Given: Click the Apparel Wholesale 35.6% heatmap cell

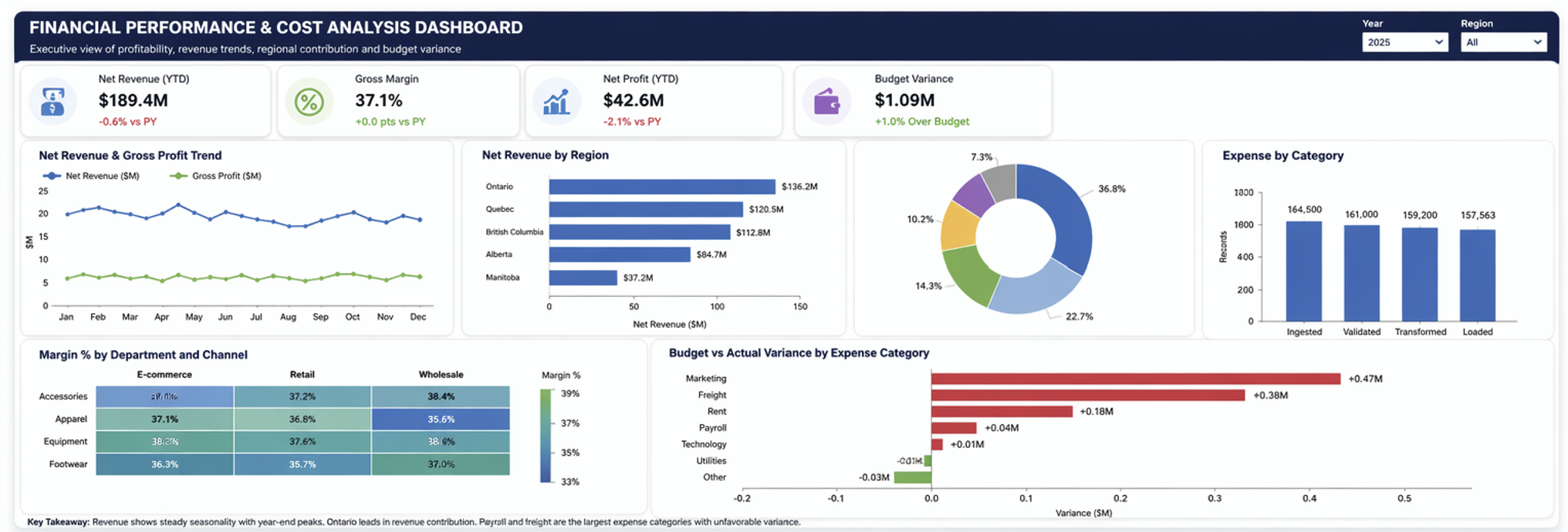Looking at the screenshot, I should point(441,419).
